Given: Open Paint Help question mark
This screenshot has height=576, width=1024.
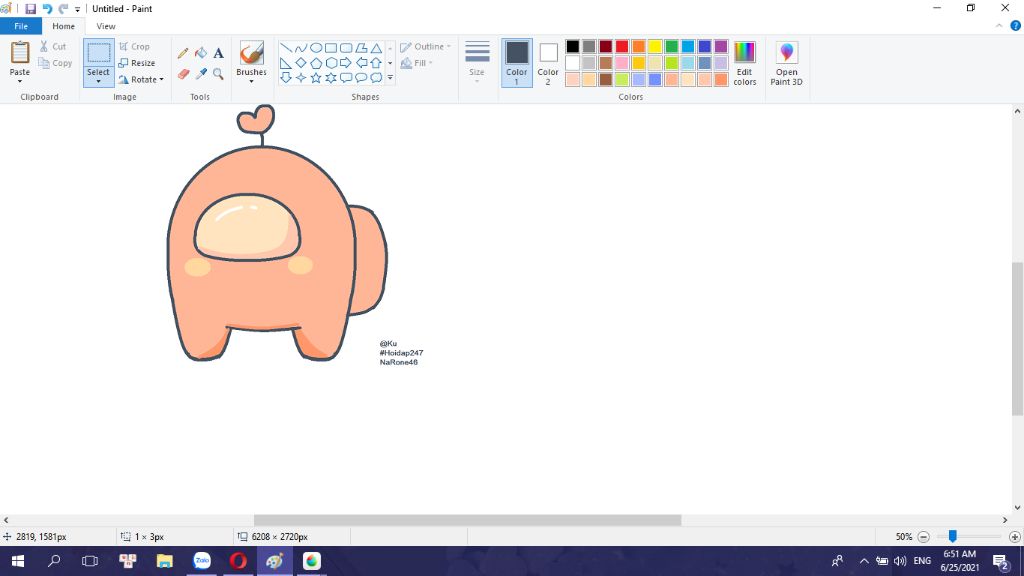Looking at the screenshot, I should (1016, 26).
